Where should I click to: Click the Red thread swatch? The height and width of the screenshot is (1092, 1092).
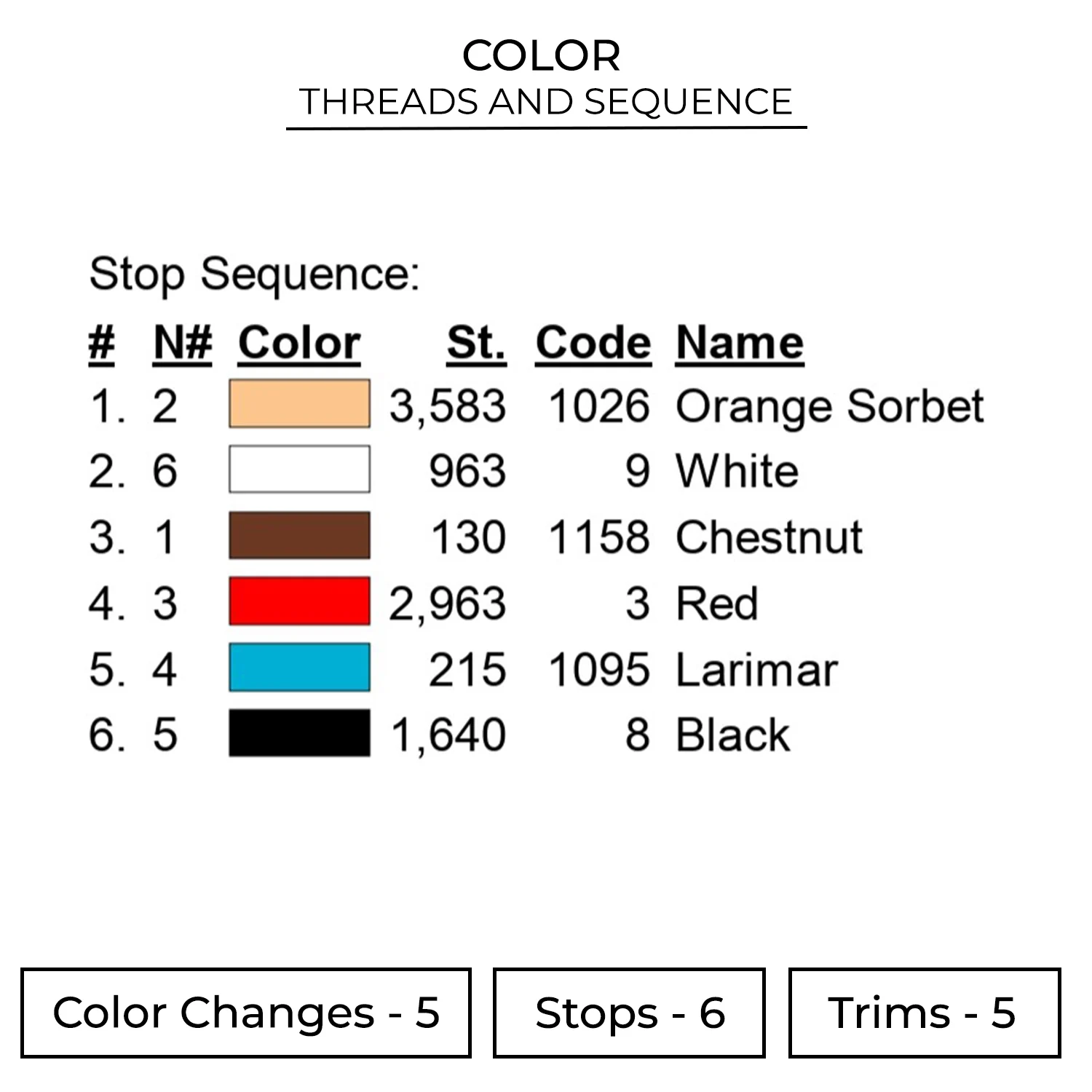pyautogui.click(x=299, y=601)
